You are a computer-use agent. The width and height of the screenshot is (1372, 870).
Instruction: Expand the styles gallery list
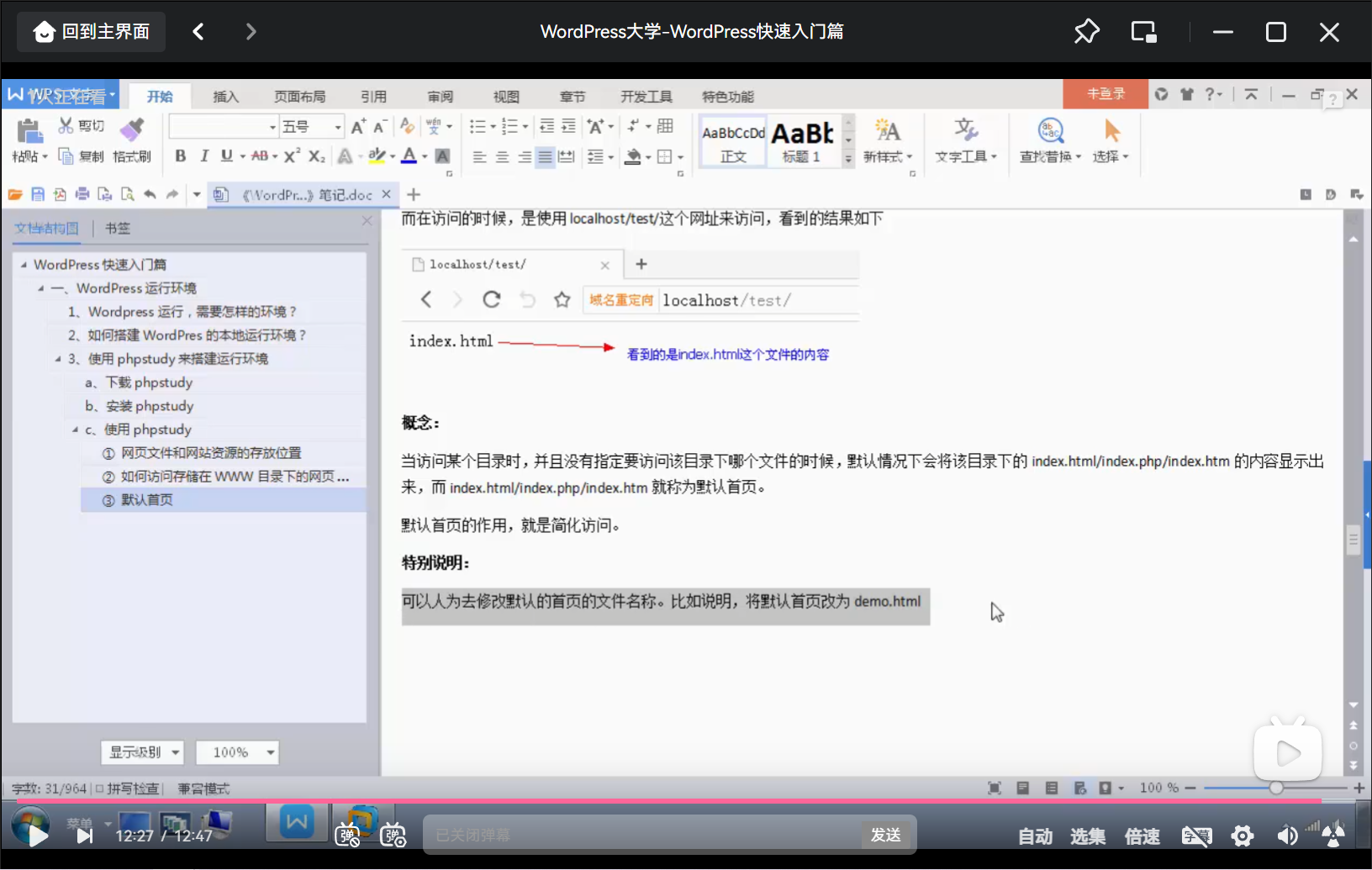[848, 159]
